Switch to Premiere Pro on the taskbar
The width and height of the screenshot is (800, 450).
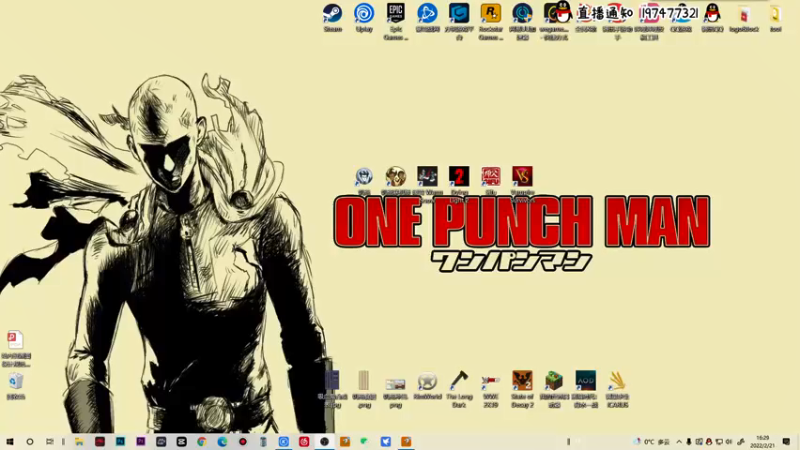pos(140,442)
